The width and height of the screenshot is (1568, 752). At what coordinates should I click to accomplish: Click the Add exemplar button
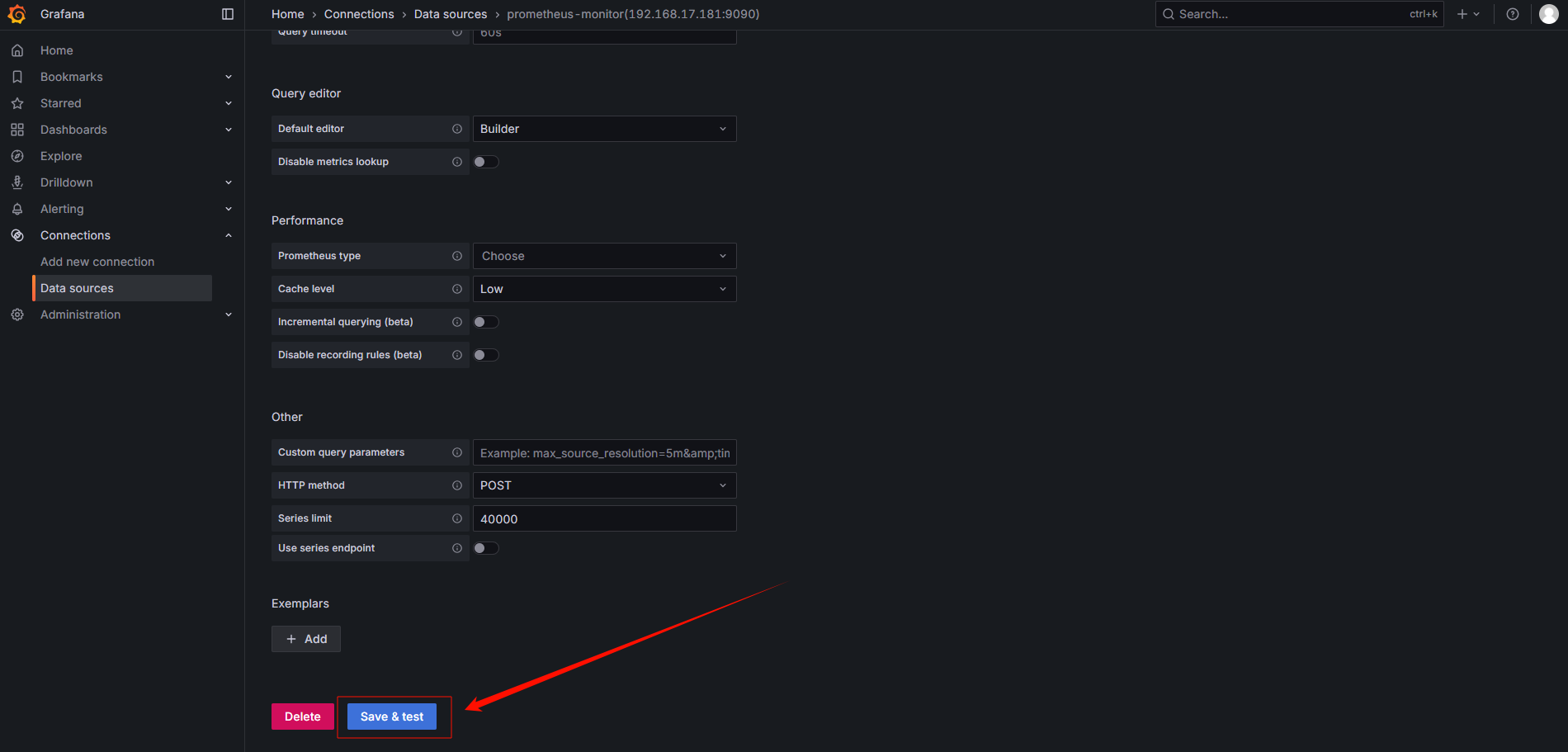tap(306, 639)
